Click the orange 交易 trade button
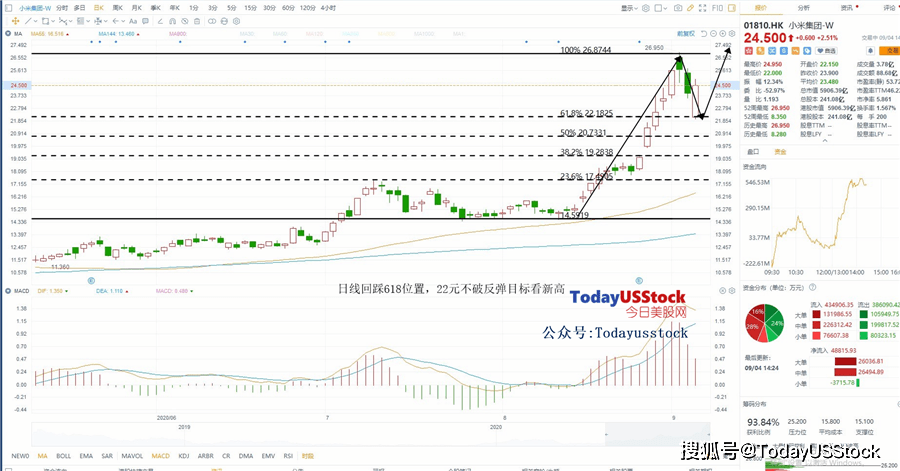The height and width of the screenshot is (471, 900). tap(890, 50)
